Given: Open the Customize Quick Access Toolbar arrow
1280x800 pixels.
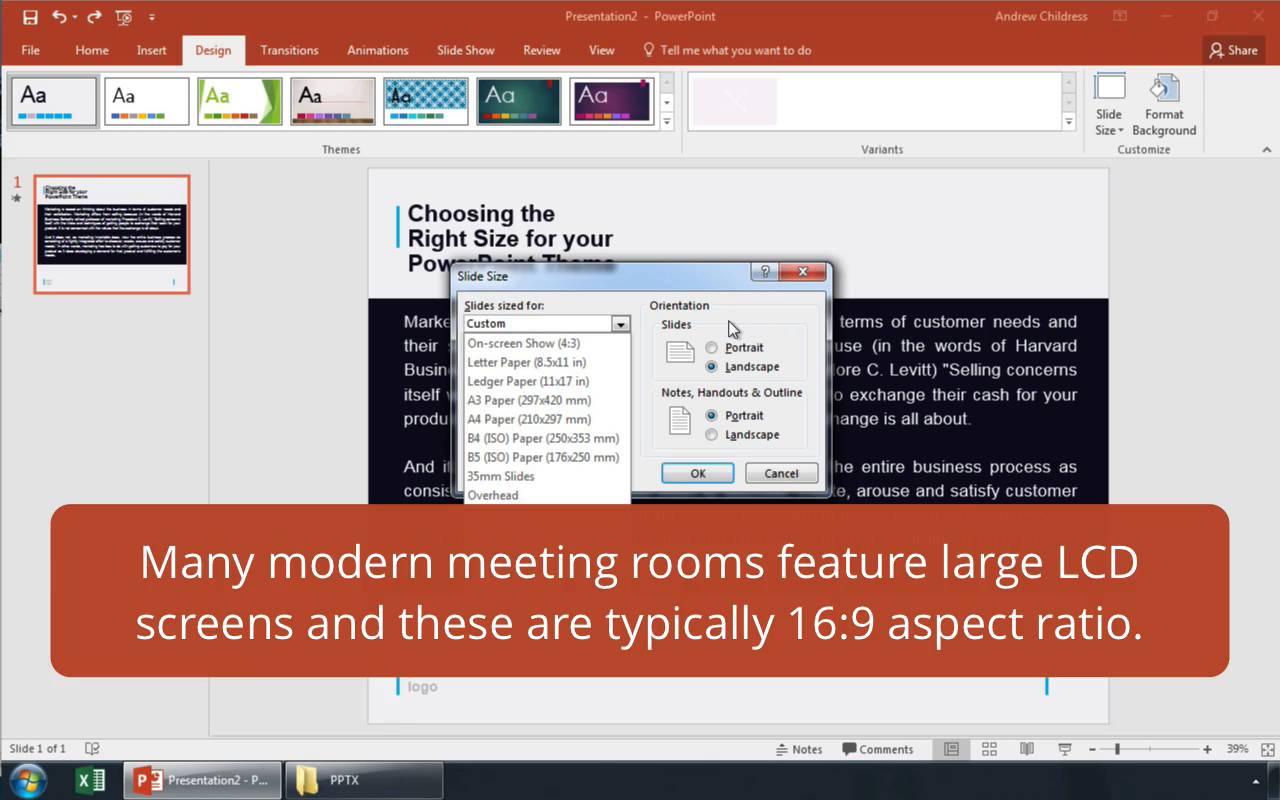Looking at the screenshot, I should point(152,17).
